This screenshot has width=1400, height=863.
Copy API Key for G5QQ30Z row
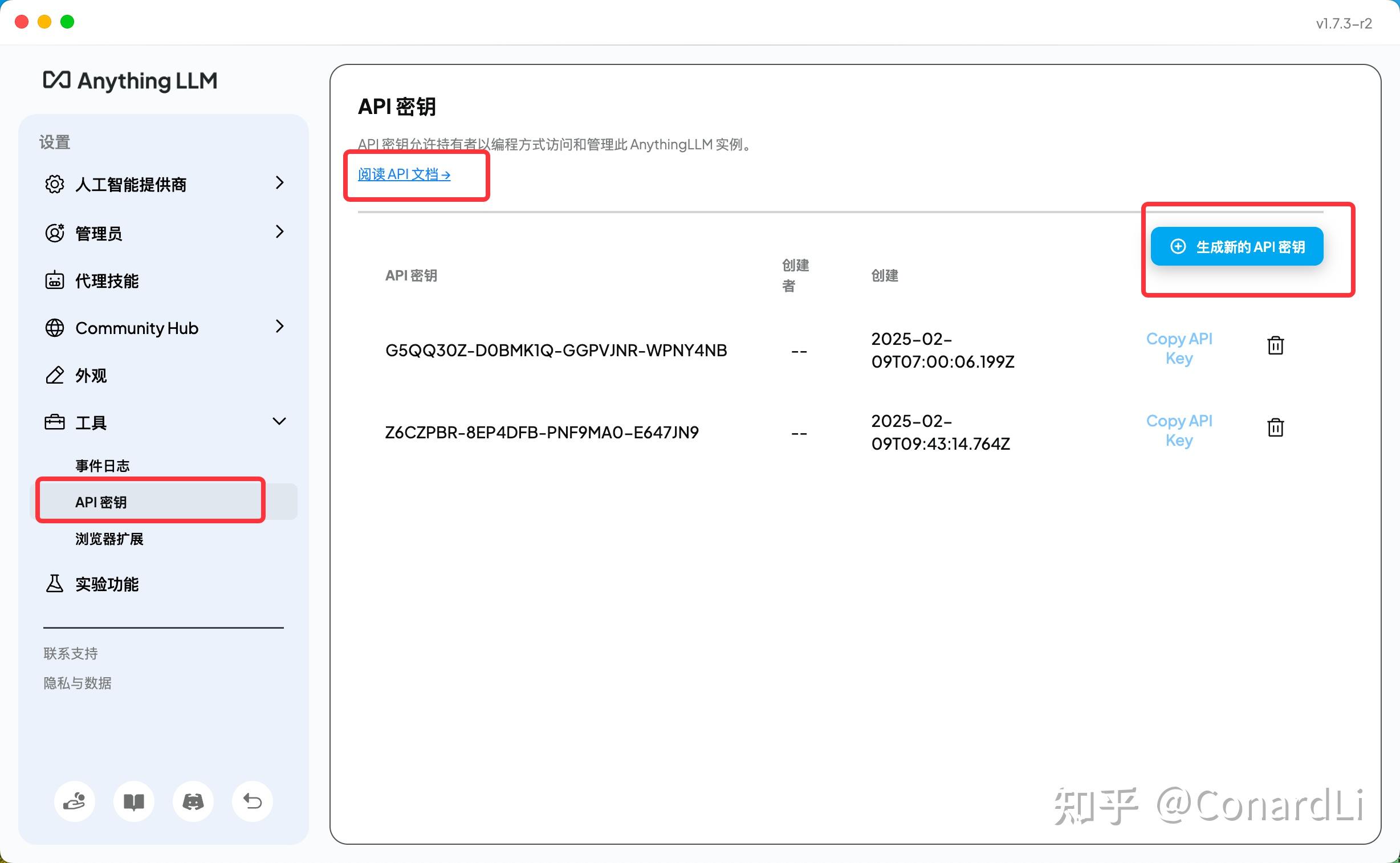point(1179,348)
